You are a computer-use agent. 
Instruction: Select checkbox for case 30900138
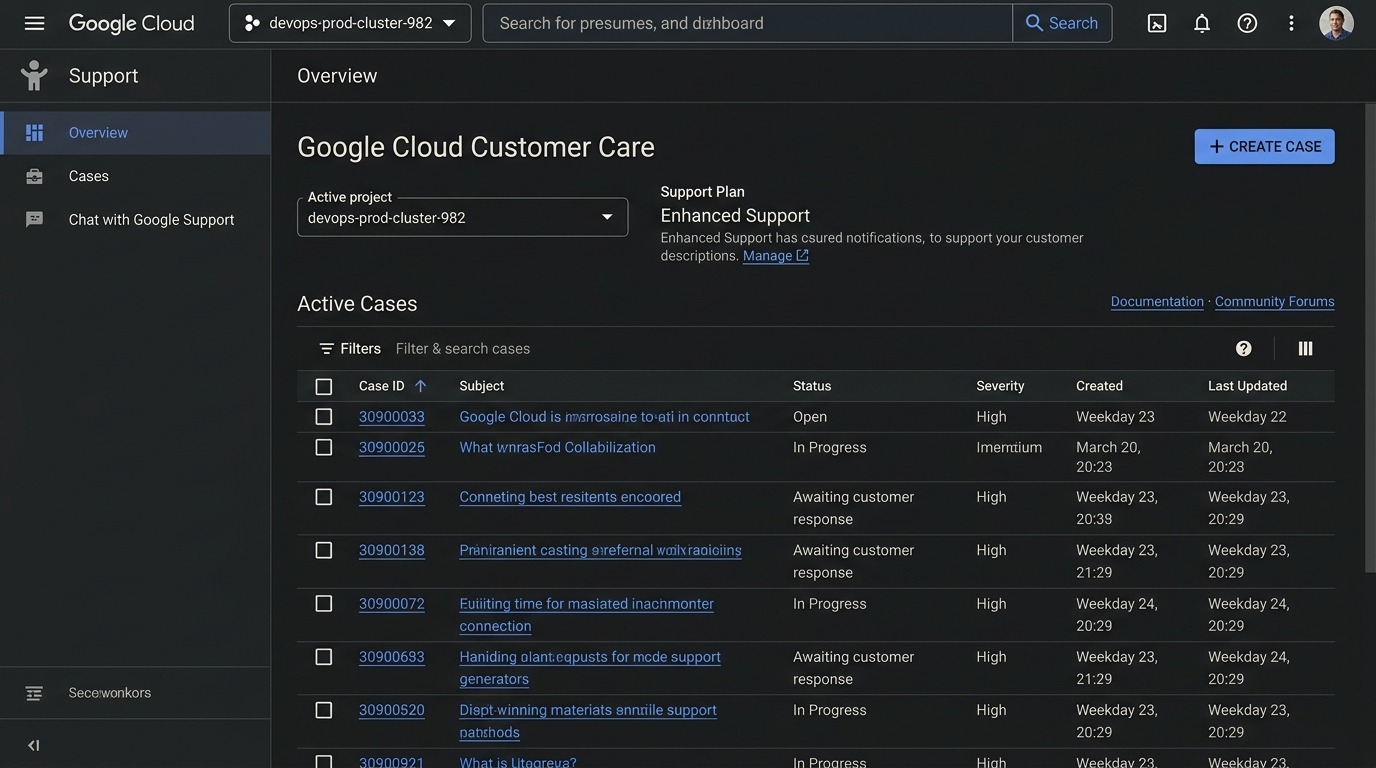coord(323,550)
